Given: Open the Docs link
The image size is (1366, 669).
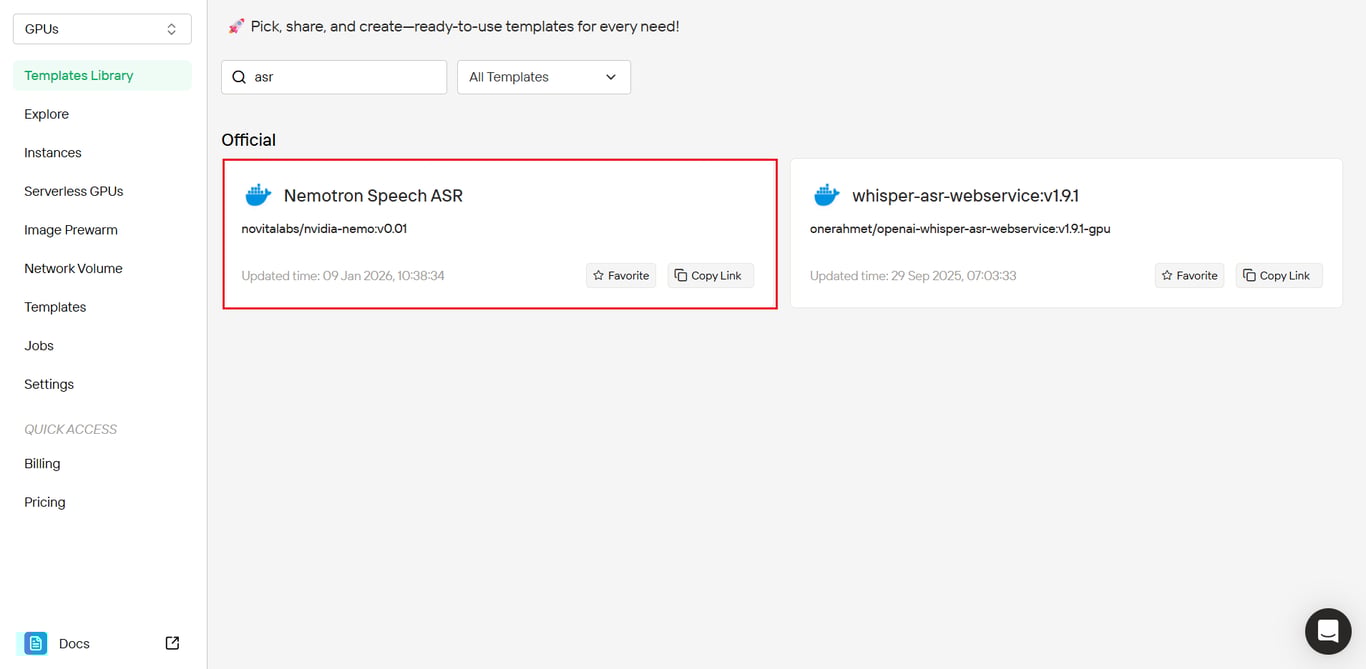Looking at the screenshot, I should 74,644.
